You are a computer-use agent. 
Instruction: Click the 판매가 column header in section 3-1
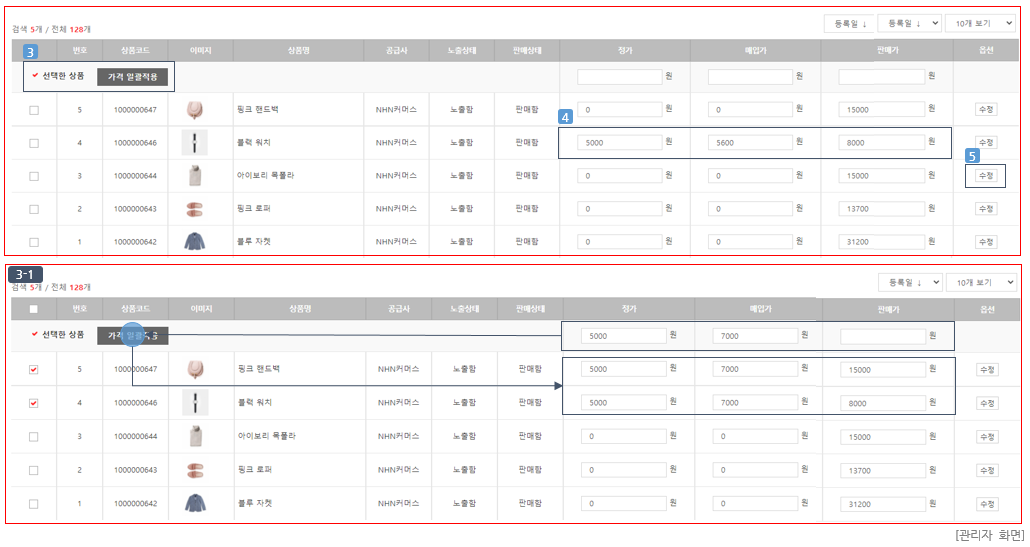click(888, 309)
